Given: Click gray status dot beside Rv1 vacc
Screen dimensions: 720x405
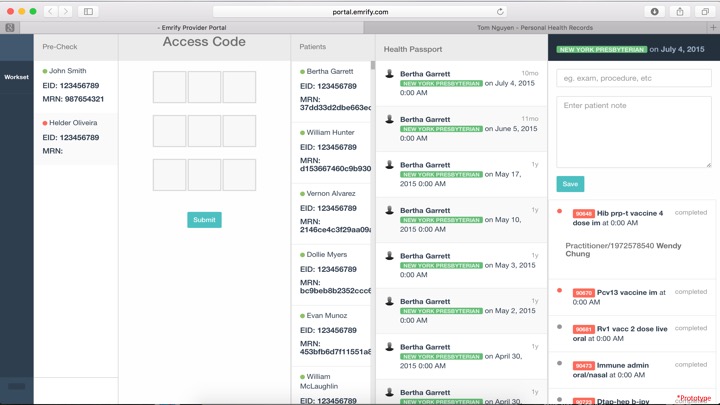Looking at the screenshot, I should pyautogui.click(x=559, y=327).
